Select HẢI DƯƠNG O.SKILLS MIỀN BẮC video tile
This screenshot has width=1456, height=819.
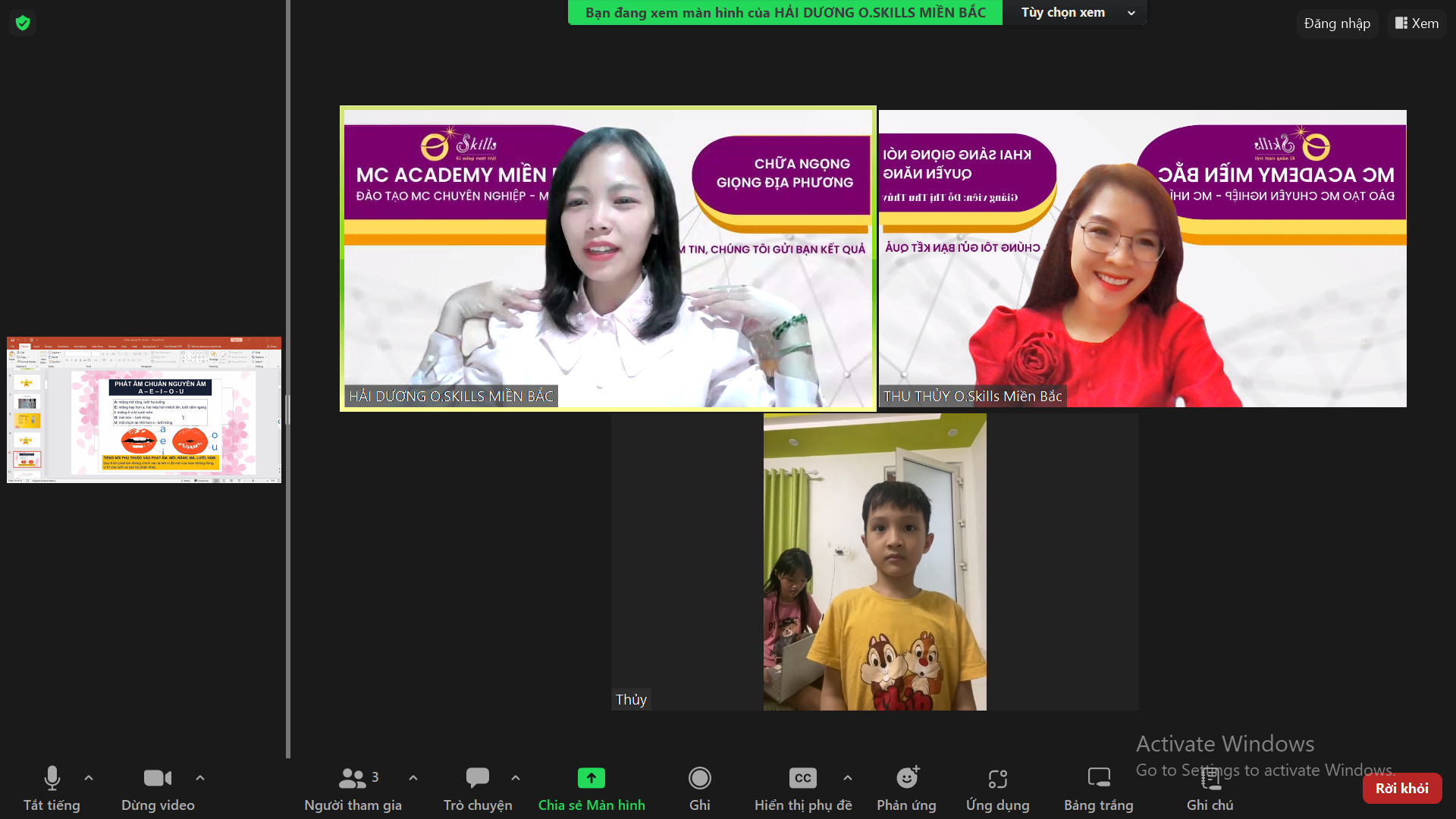pyautogui.click(x=608, y=259)
